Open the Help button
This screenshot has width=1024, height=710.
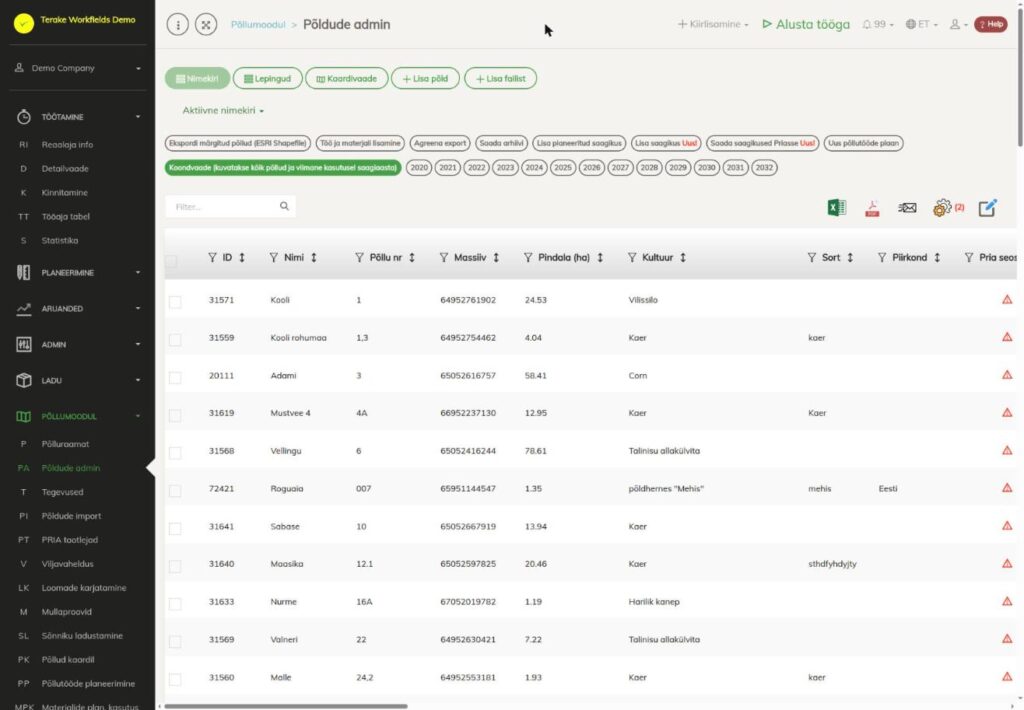[x=991, y=24]
